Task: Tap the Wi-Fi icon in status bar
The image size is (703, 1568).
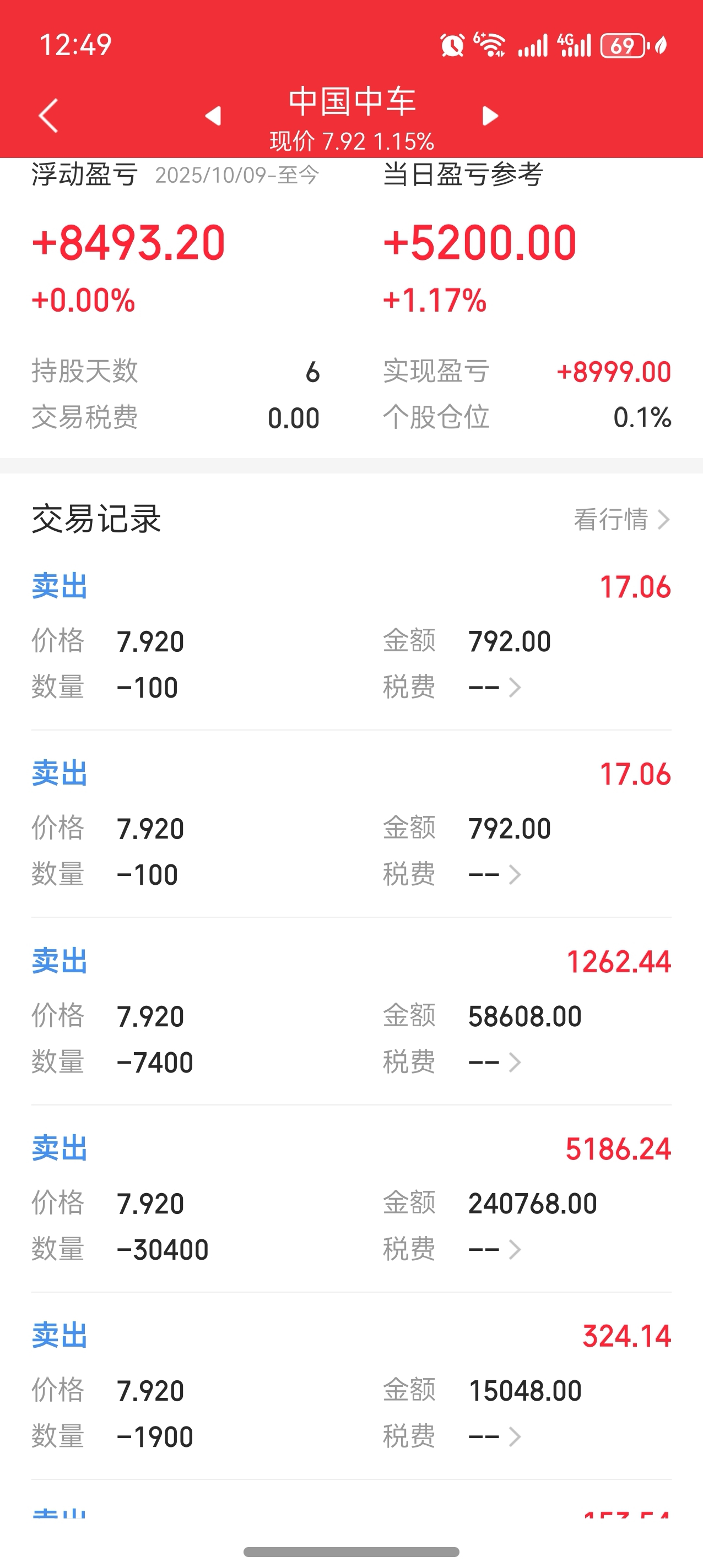Action: click(x=490, y=45)
